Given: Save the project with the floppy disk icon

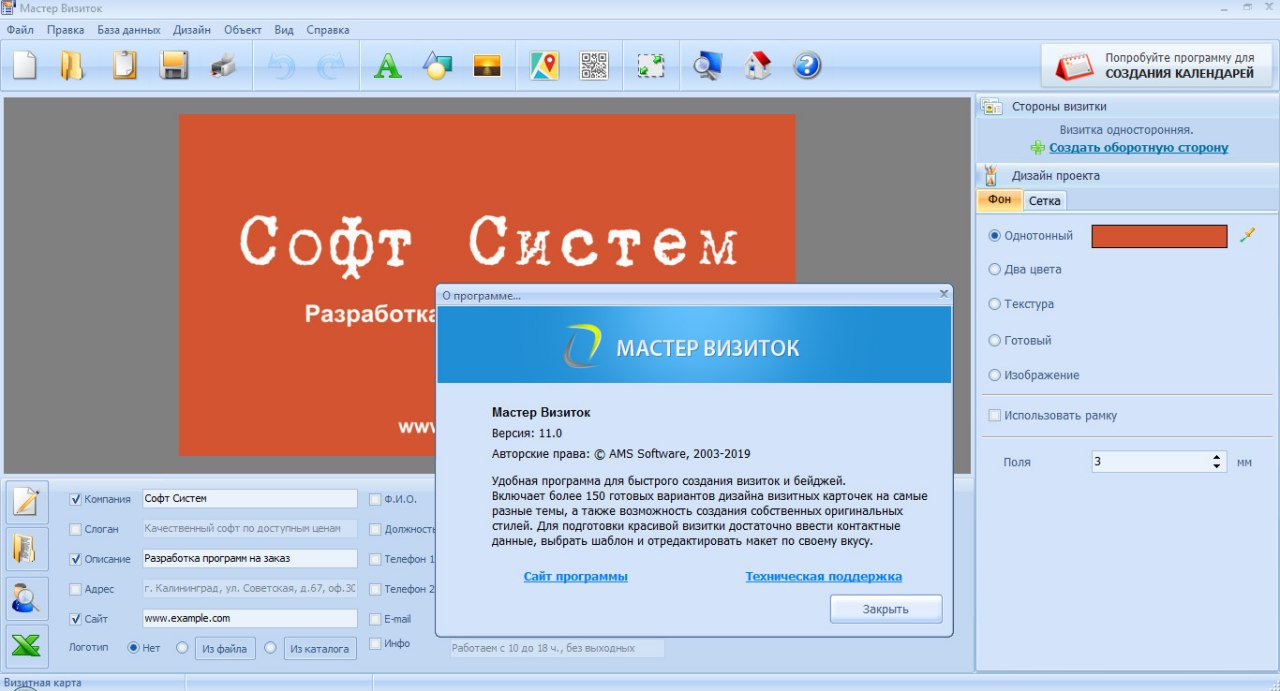Looking at the screenshot, I should click(x=174, y=66).
